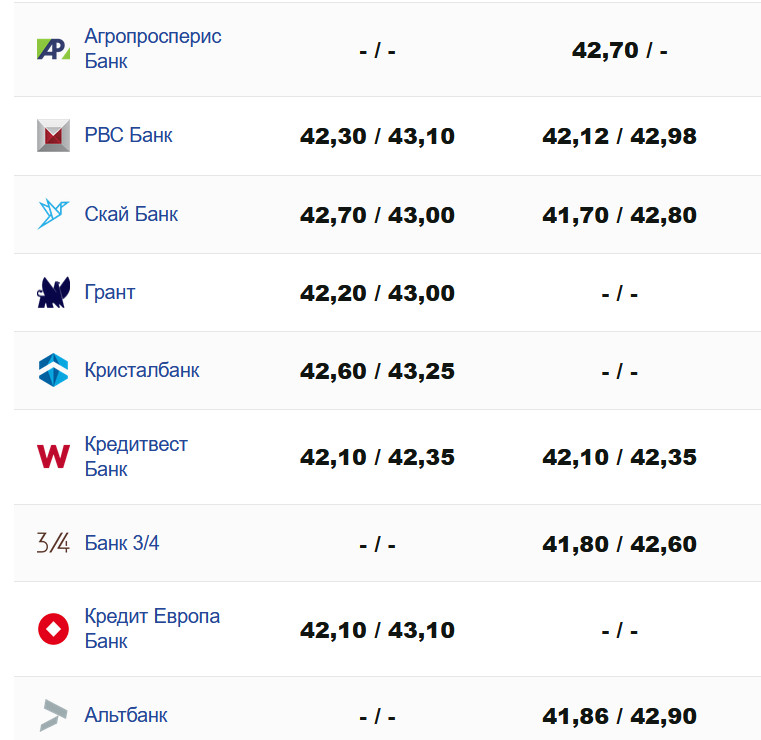Image resolution: width=761 pixels, height=740 pixels.
Task: Click the Кредит Европа Банк red logo
Action: click(53, 629)
